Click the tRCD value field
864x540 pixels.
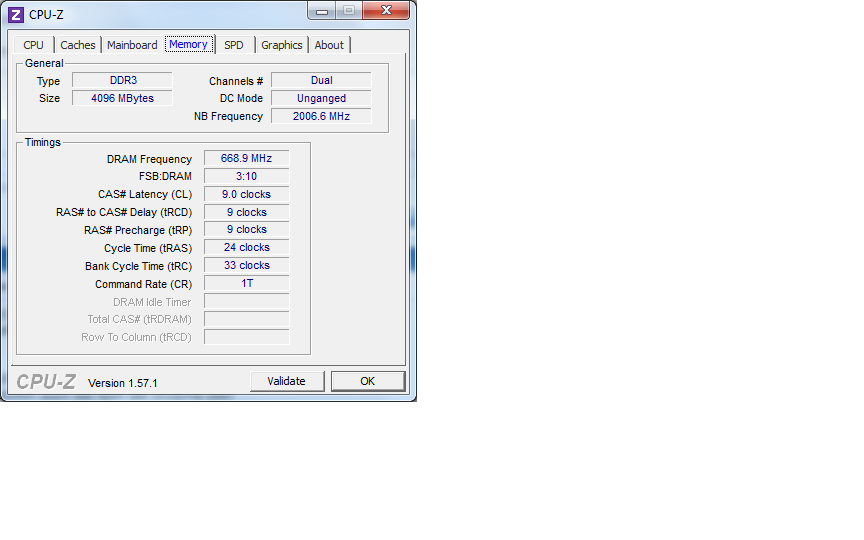246,212
